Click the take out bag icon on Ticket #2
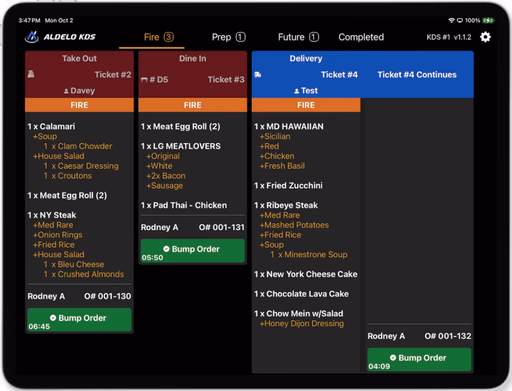 pyautogui.click(x=31, y=74)
